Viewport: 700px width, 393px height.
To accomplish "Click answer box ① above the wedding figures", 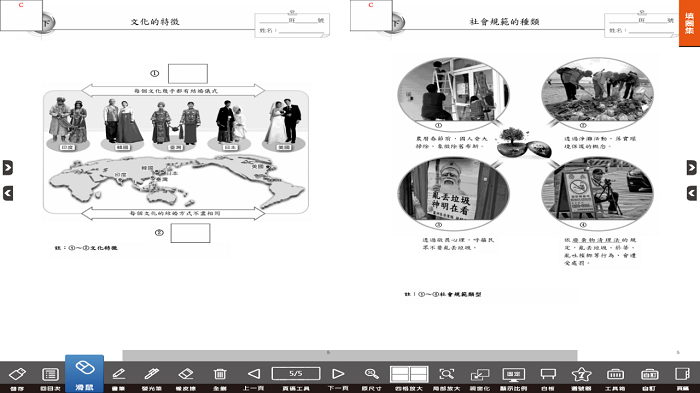I will tap(188, 74).
